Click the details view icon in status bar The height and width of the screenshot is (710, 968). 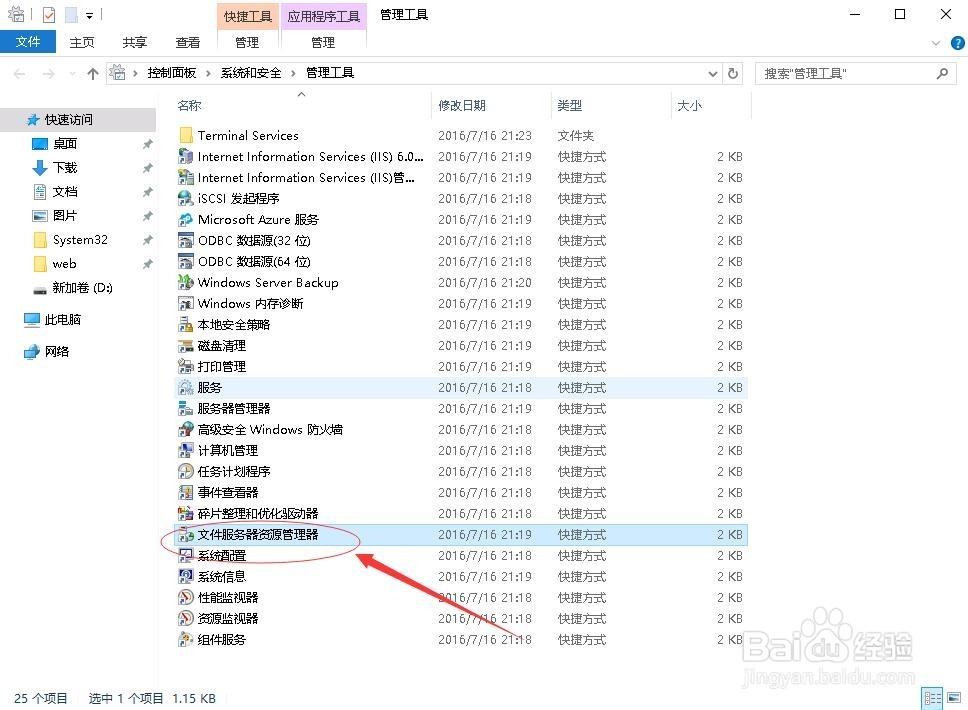tap(932, 697)
